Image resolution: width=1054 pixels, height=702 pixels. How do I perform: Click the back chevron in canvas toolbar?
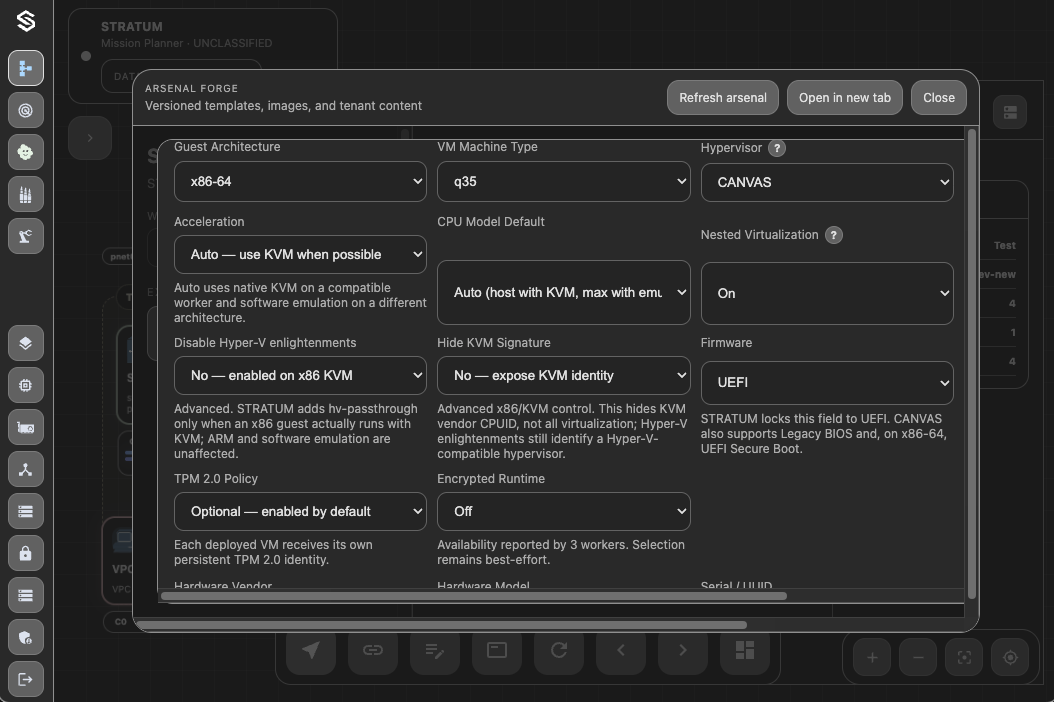[x=621, y=650]
